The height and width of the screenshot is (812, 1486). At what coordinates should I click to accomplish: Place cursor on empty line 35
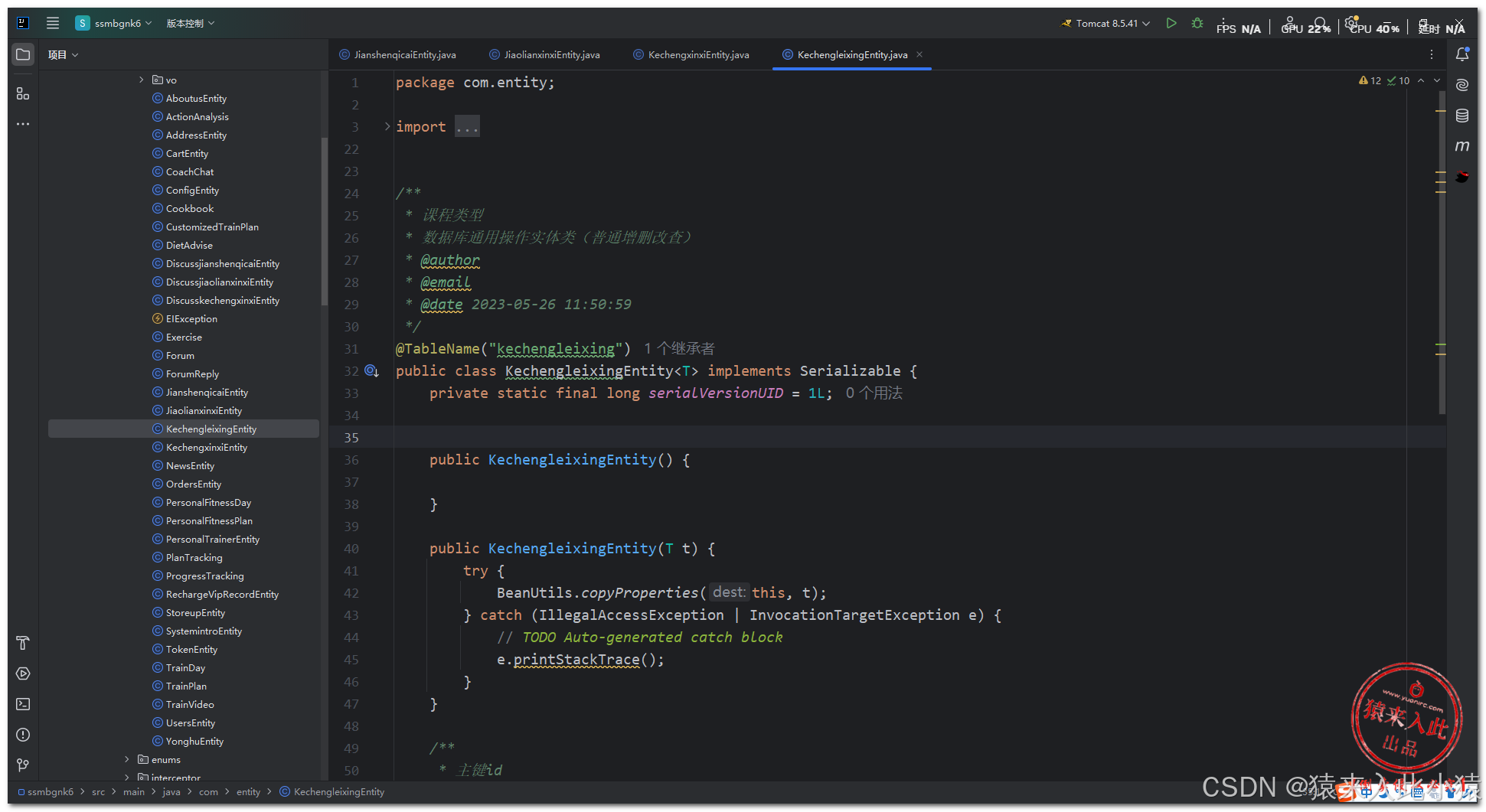pyautogui.click(x=919, y=438)
